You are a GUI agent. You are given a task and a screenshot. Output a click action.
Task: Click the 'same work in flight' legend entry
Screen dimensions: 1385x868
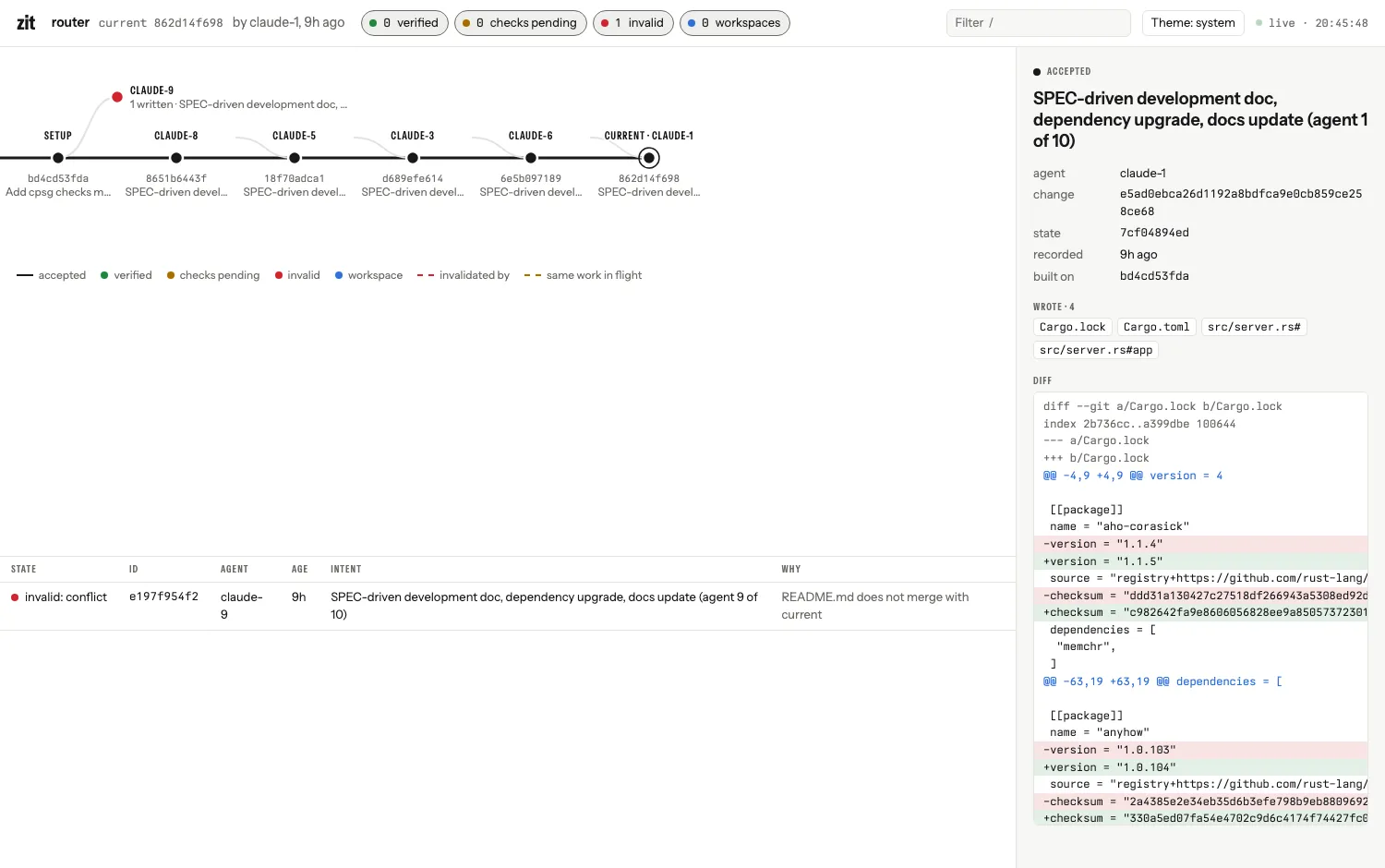[x=583, y=275]
